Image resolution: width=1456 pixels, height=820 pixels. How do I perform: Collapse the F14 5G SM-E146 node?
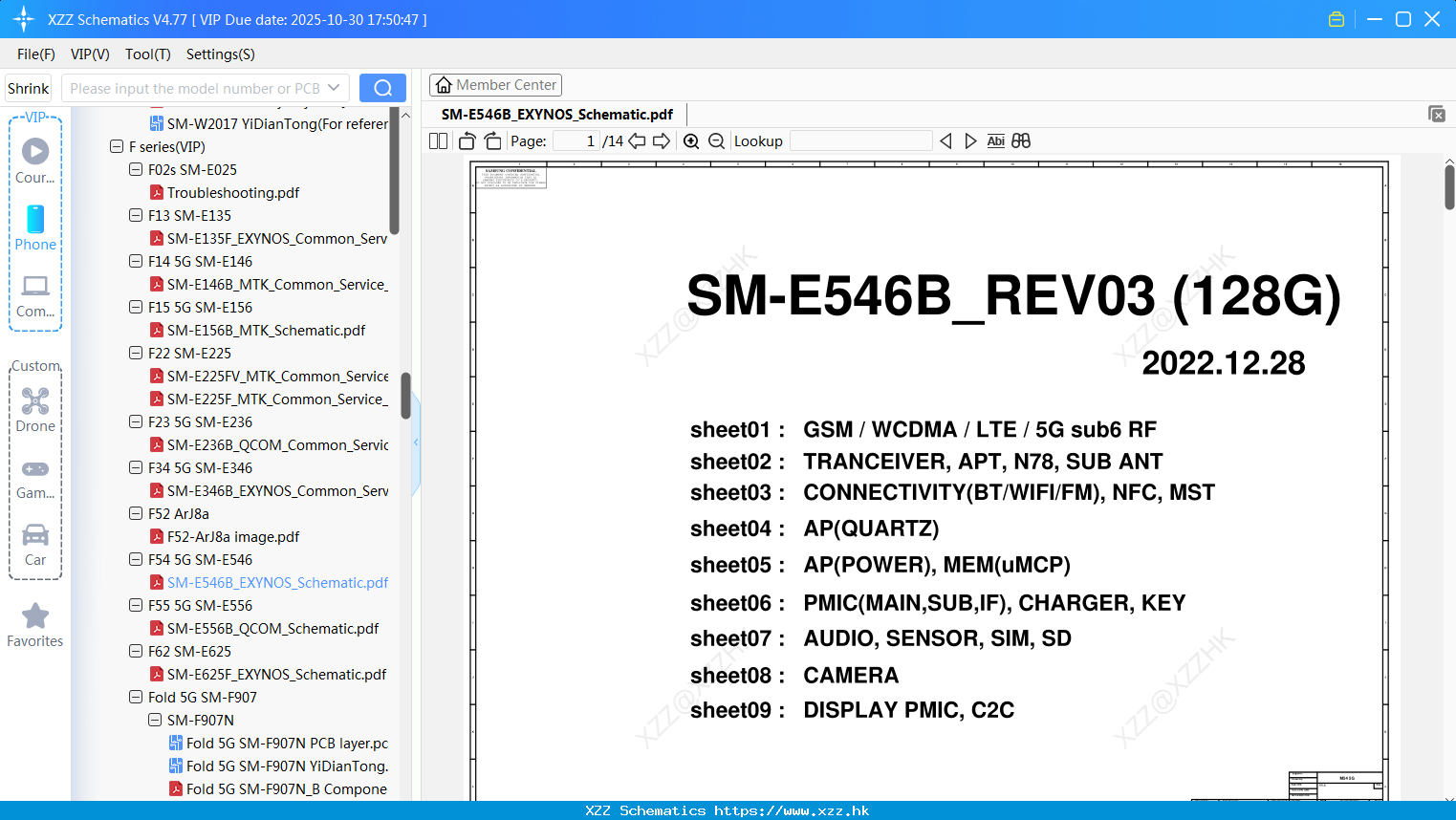point(136,261)
